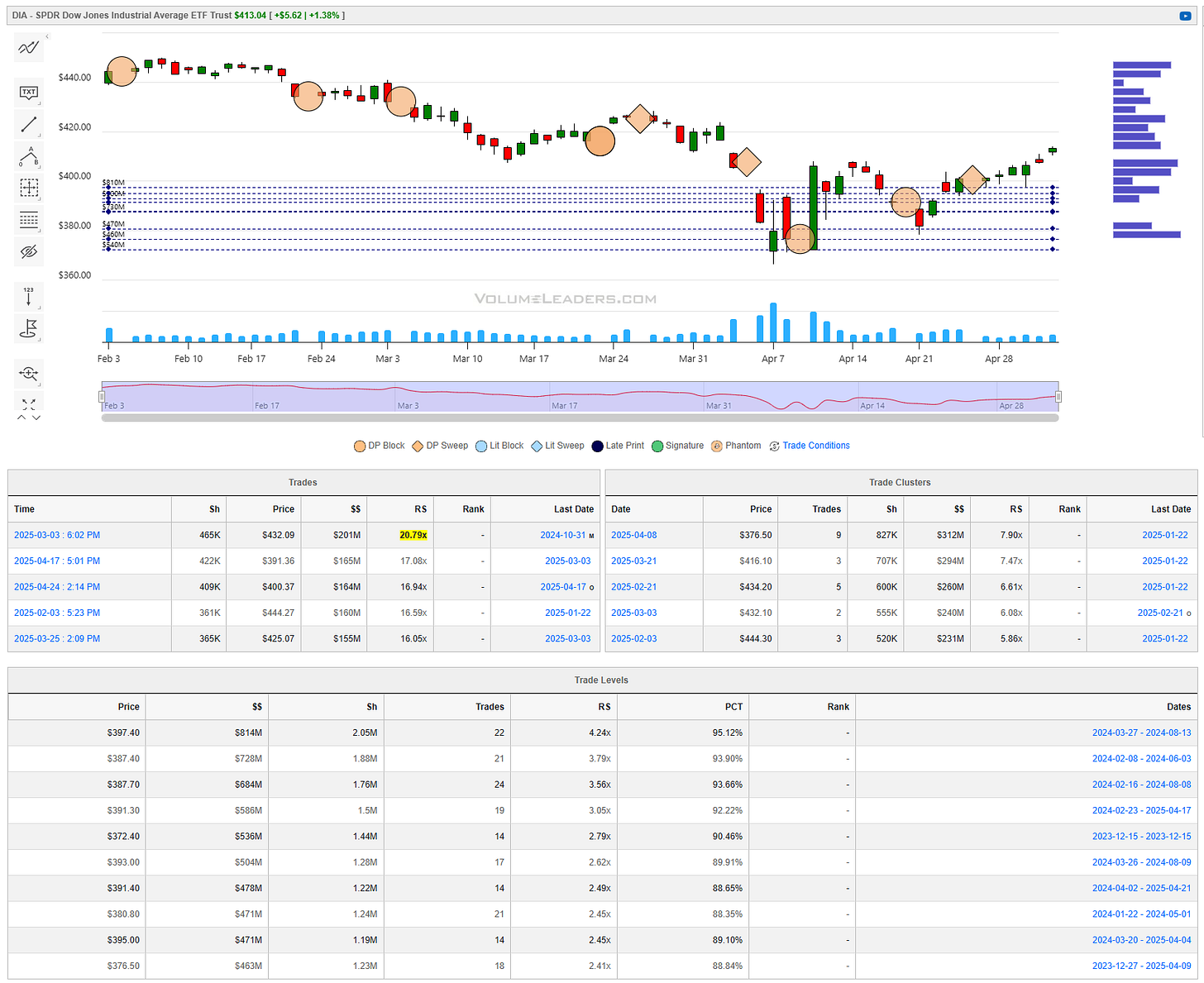
Task: Open the Trade Levels dates 2023-12-15 - 2023-12-15
Action: (x=1142, y=836)
